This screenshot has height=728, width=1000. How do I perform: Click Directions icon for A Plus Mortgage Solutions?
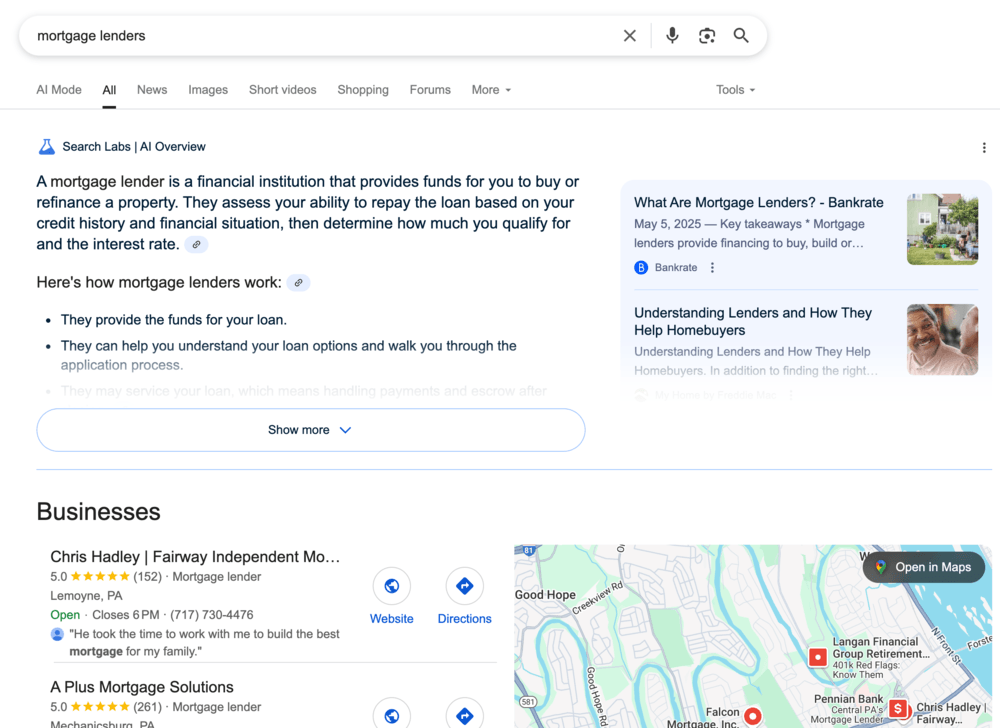tap(464, 715)
